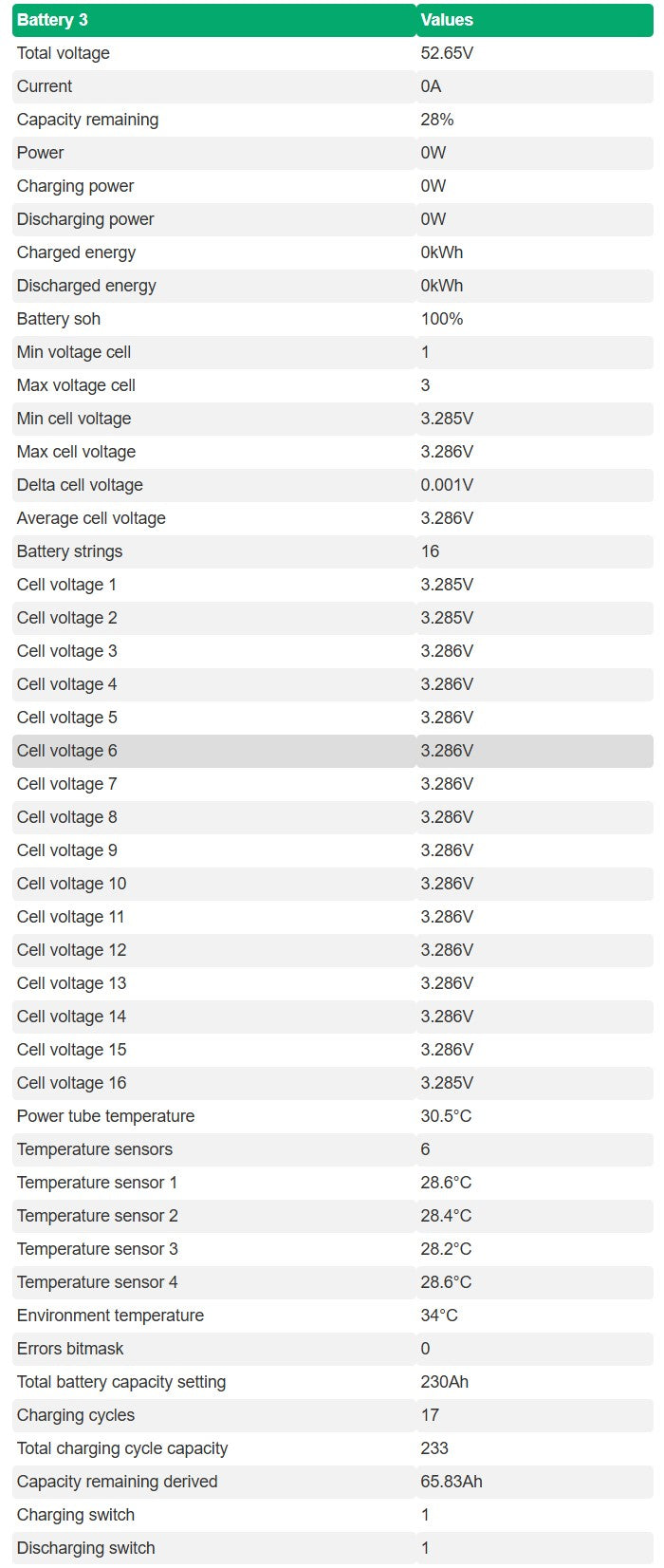This screenshot has height=1568, width=664.
Task: Select the Total voltage row label
Action: [x=64, y=53]
